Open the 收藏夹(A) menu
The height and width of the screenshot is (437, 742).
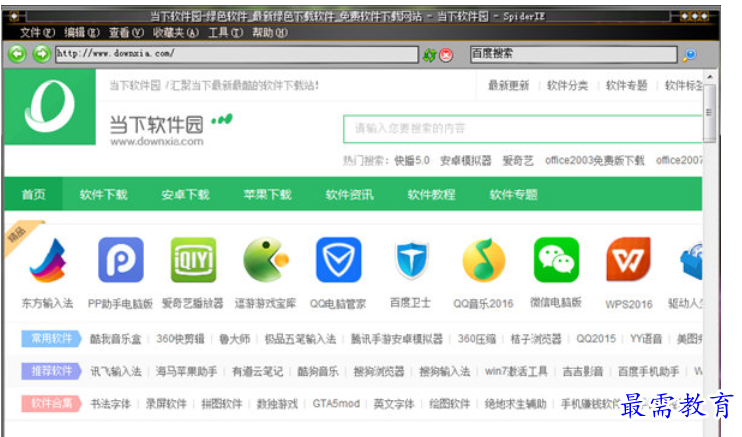point(176,33)
